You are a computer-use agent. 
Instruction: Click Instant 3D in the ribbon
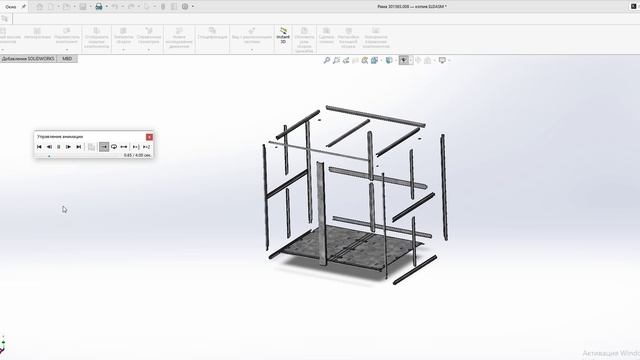click(283, 36)
